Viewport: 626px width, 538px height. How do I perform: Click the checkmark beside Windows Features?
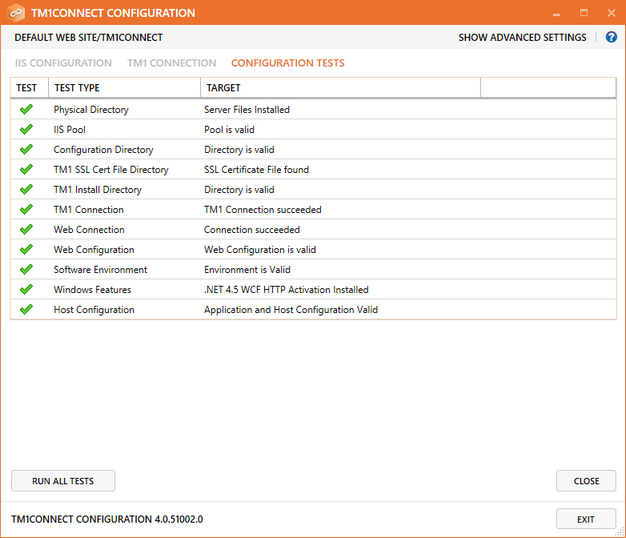(26, 289)
